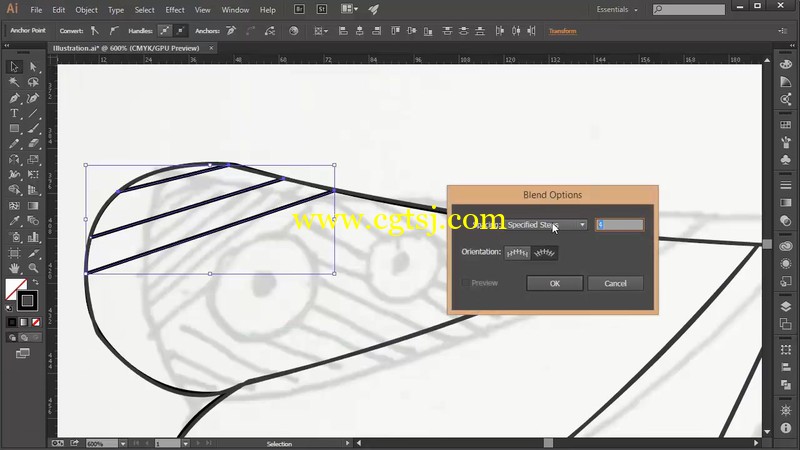Select the Magic Wand tool
This screenshot has height=450, width=800.
click(14, 82)
